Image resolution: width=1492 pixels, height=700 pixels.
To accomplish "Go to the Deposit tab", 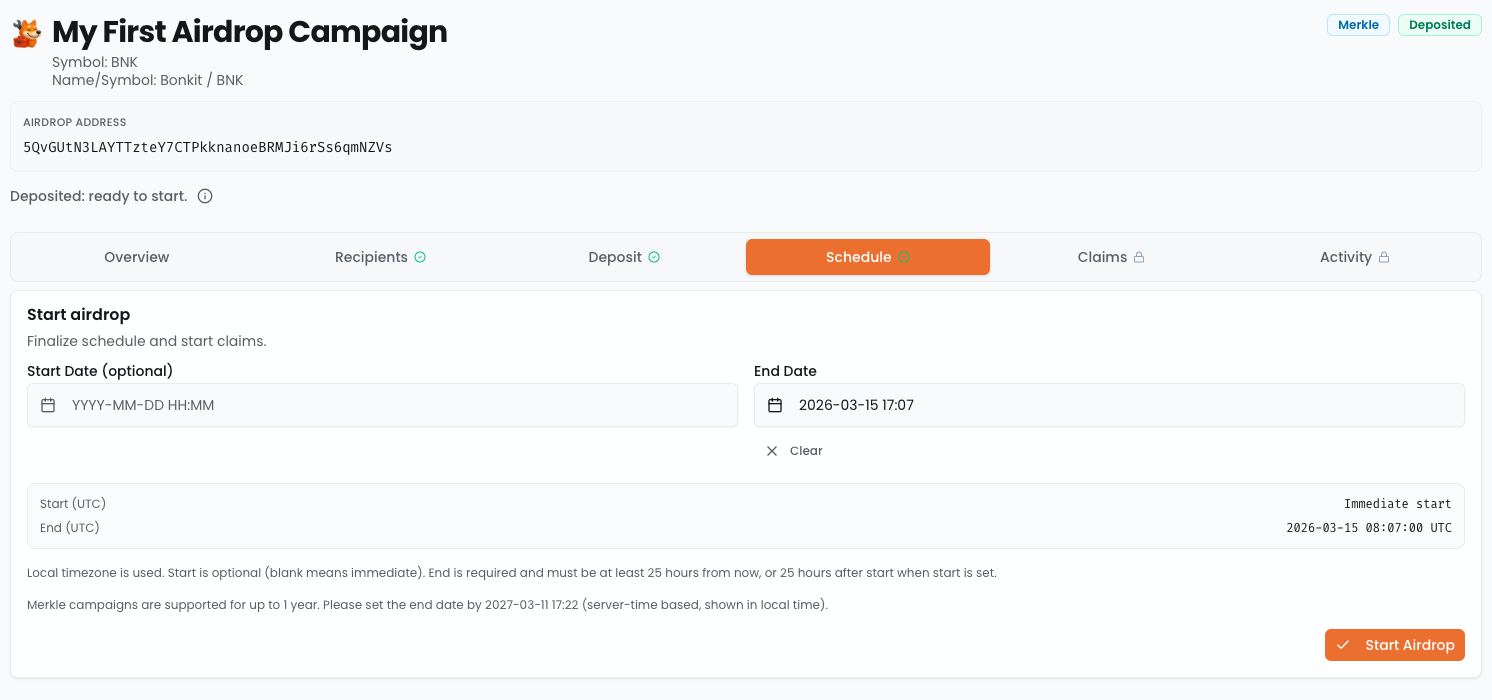I will point(615,257).
